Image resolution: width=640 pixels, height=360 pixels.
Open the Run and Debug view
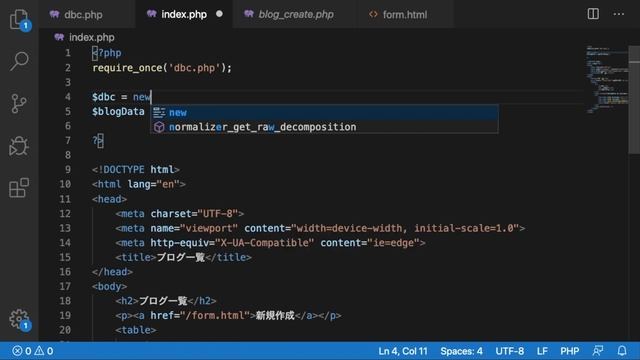click(19, 146)
